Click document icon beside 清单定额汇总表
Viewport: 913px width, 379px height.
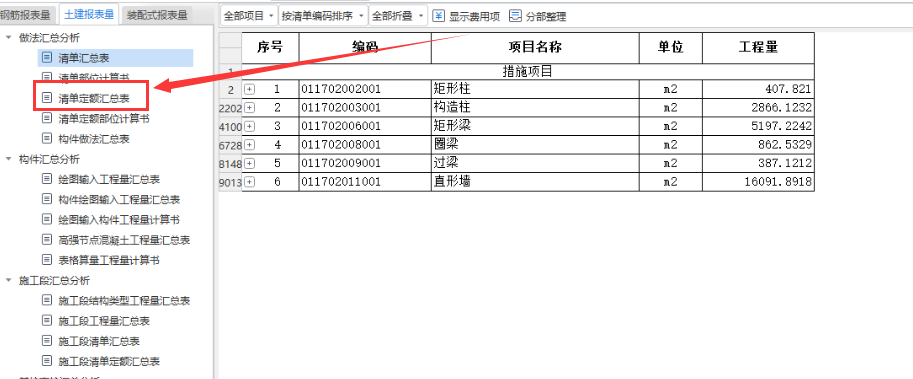(47, 98)
